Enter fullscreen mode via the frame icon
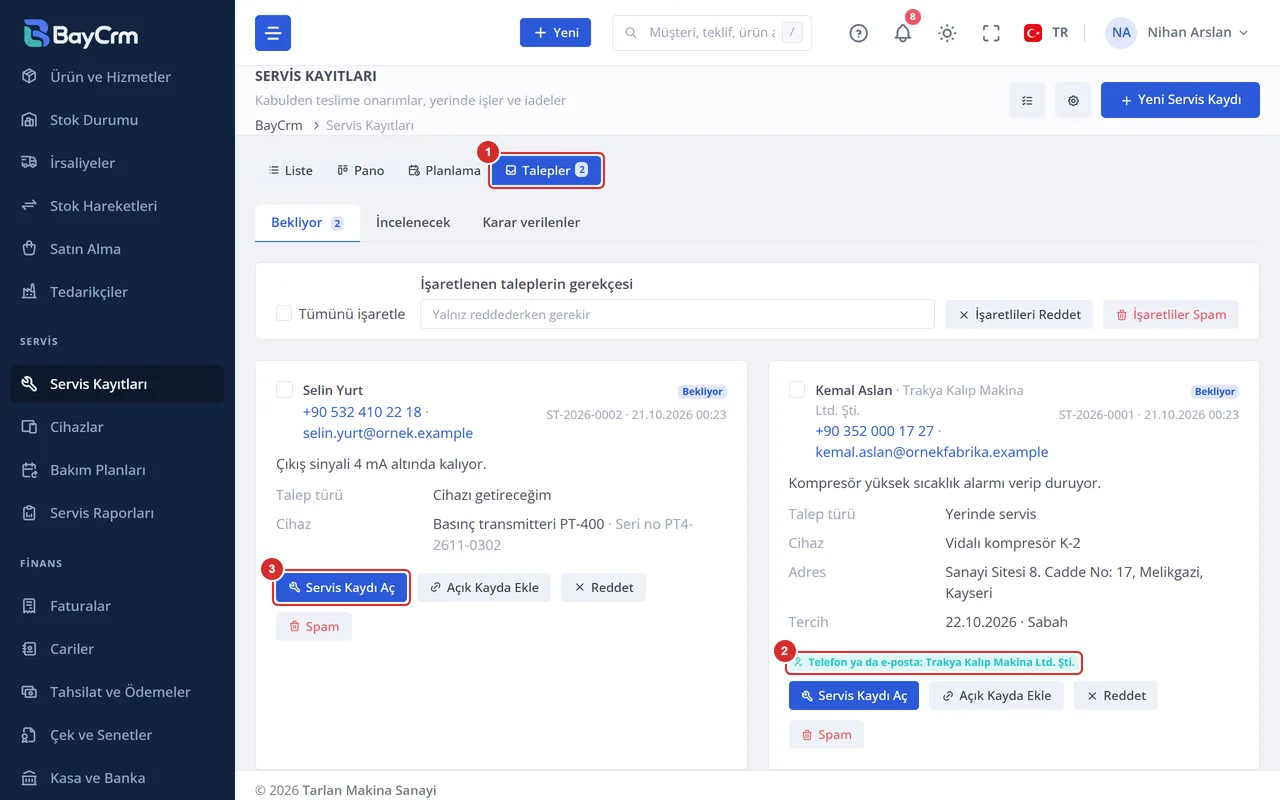Image resolution: width=1280 pixels, height=800 pixels. click(x=991, y=33)
